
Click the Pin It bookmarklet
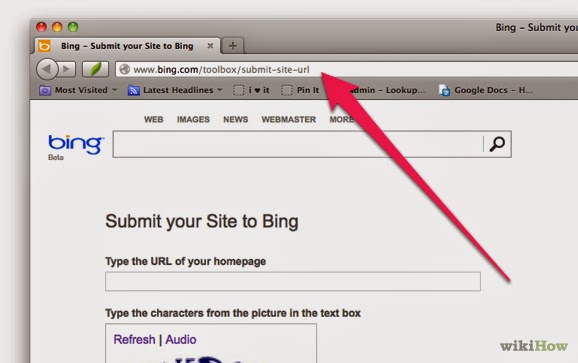tap(300, 90)
